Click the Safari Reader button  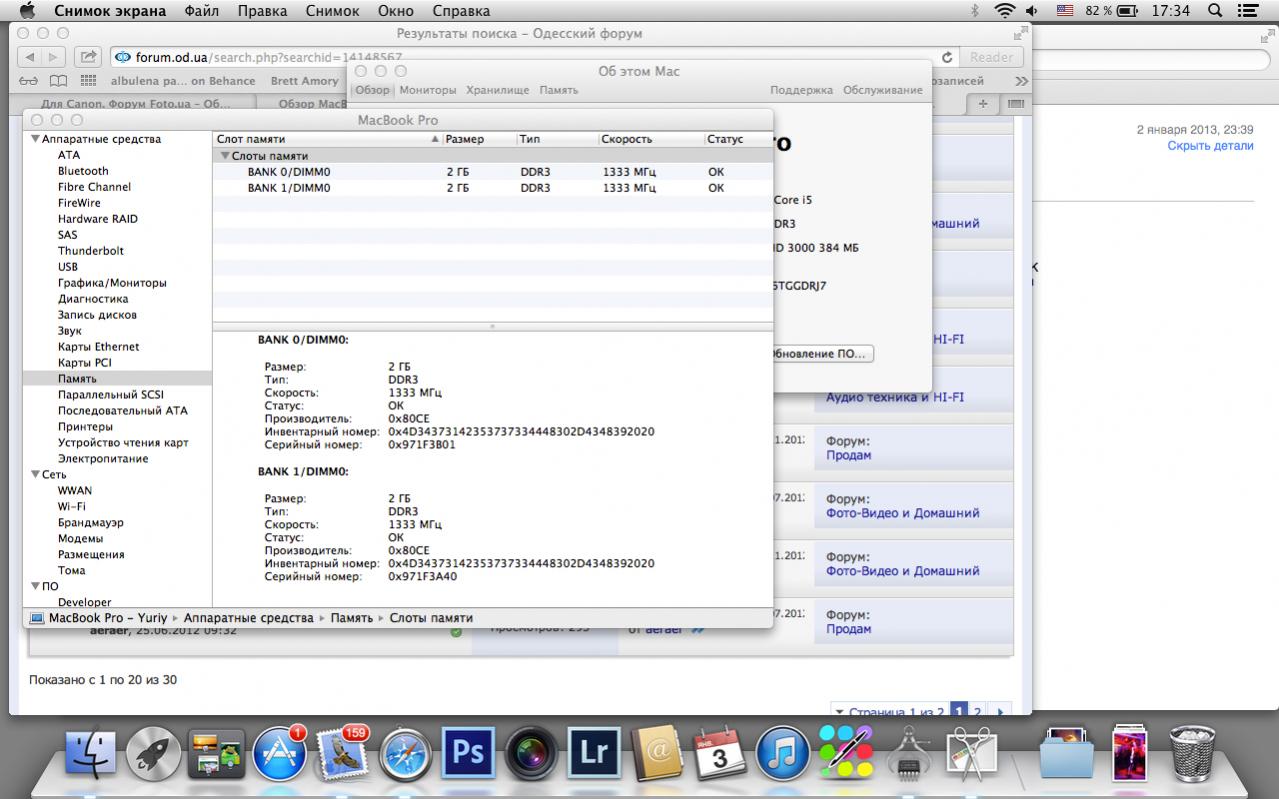click(991, 57)
